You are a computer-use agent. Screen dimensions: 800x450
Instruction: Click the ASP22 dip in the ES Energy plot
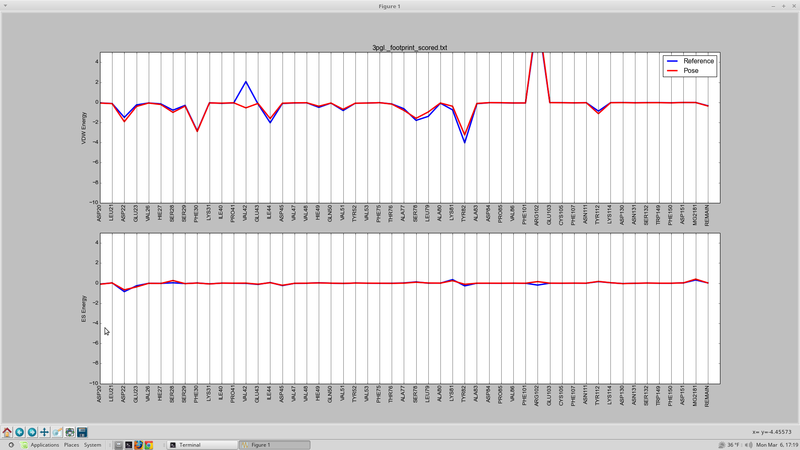point(124,291)
